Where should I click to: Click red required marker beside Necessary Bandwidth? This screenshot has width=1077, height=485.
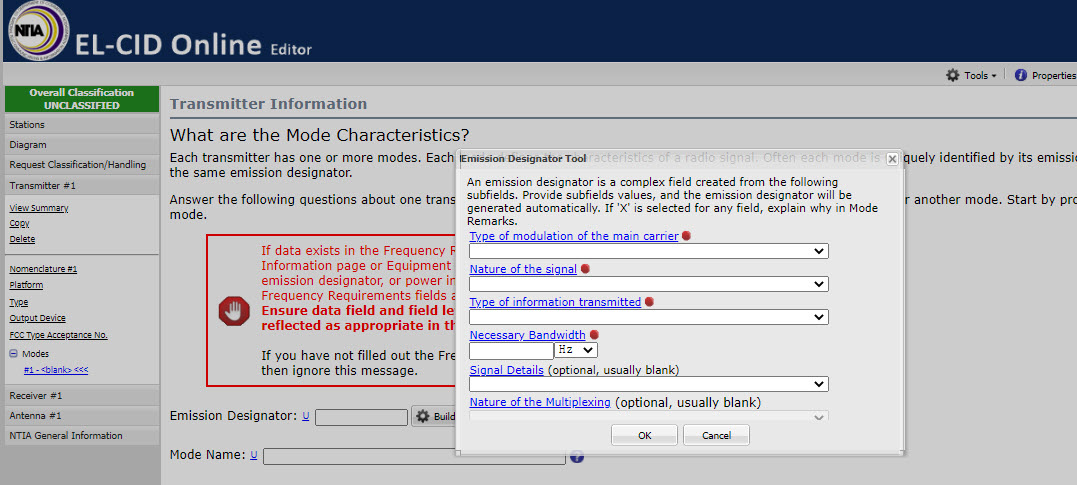tap(594, 335)
